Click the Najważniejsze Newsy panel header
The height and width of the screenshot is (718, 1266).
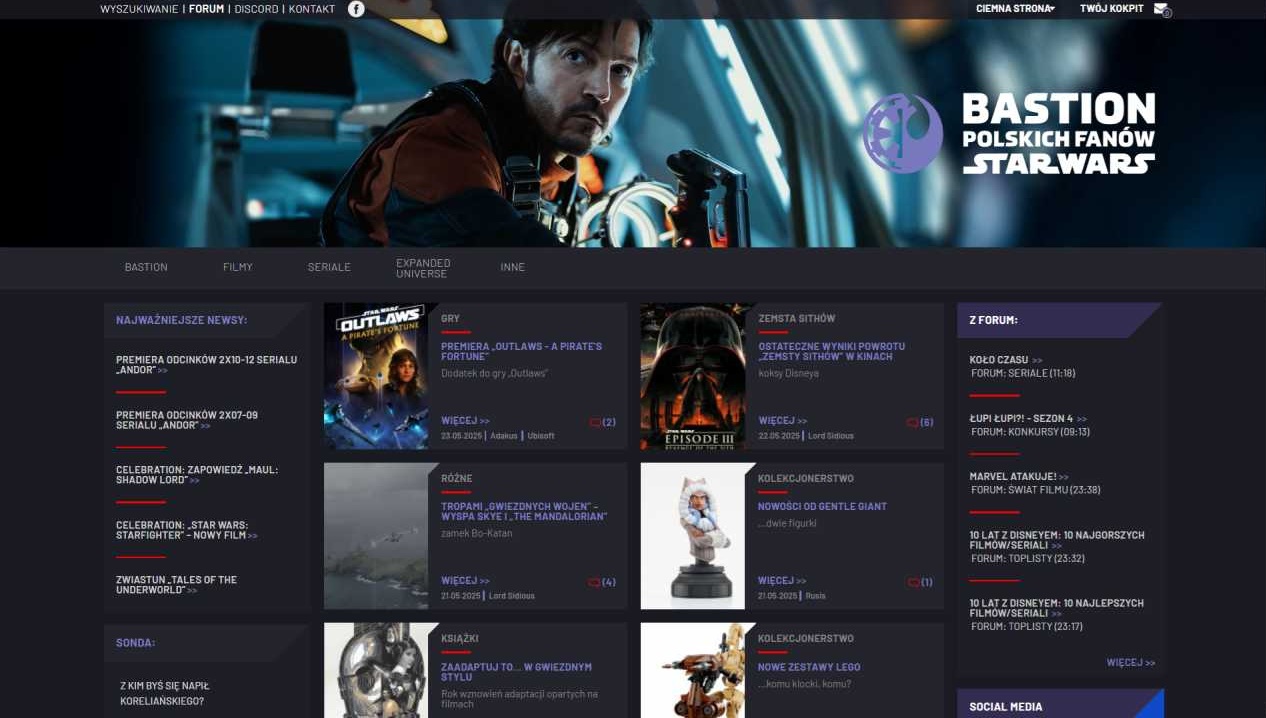point(207,320)
